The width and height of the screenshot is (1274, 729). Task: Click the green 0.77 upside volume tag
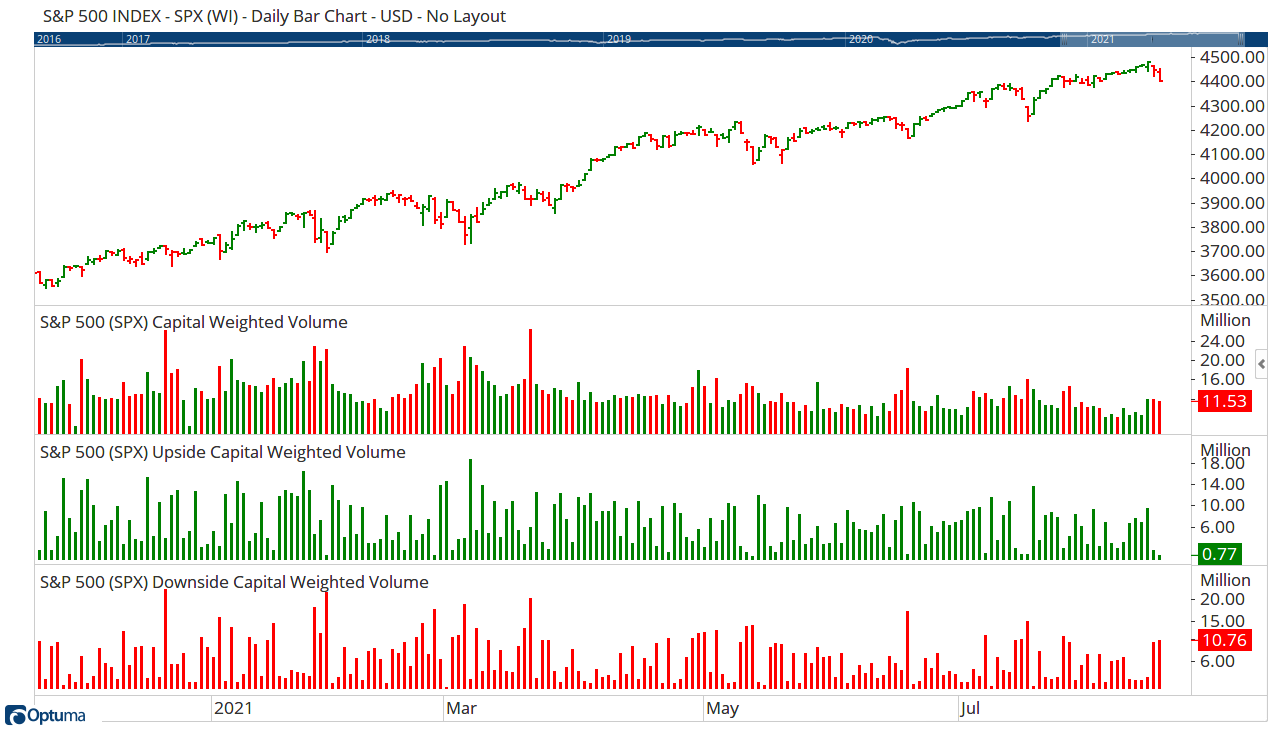coord(1219,553)
